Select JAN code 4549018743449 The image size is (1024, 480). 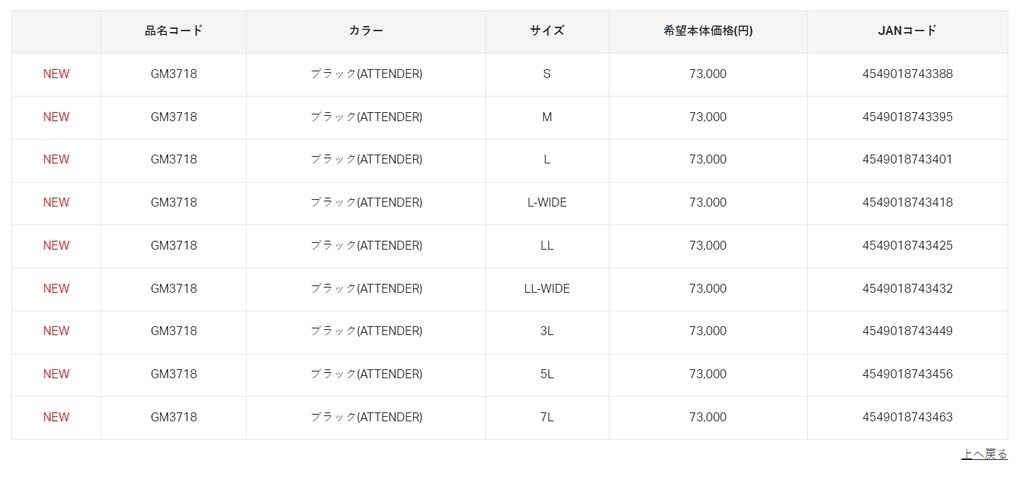(907, 331)
